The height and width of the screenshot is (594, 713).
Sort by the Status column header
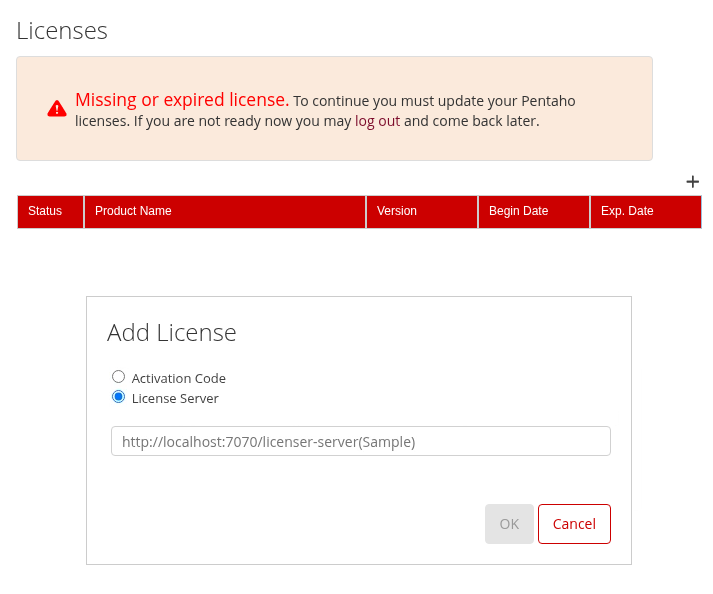coord(45,211)
